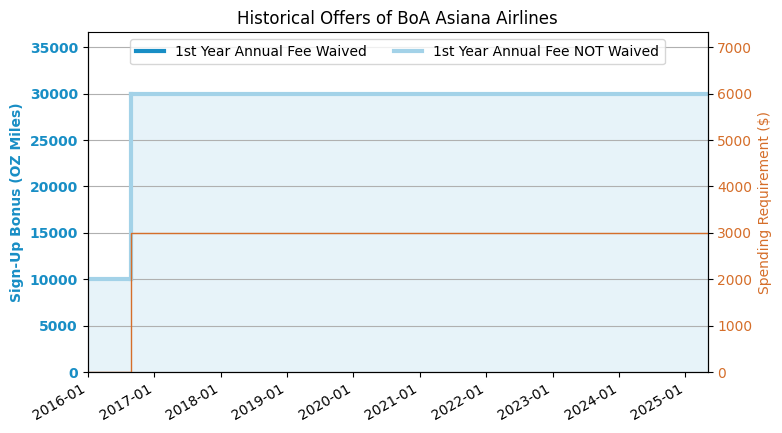Click the Spending Requirement ($) axis label
The image size is (782, 433).
point(764,202)
